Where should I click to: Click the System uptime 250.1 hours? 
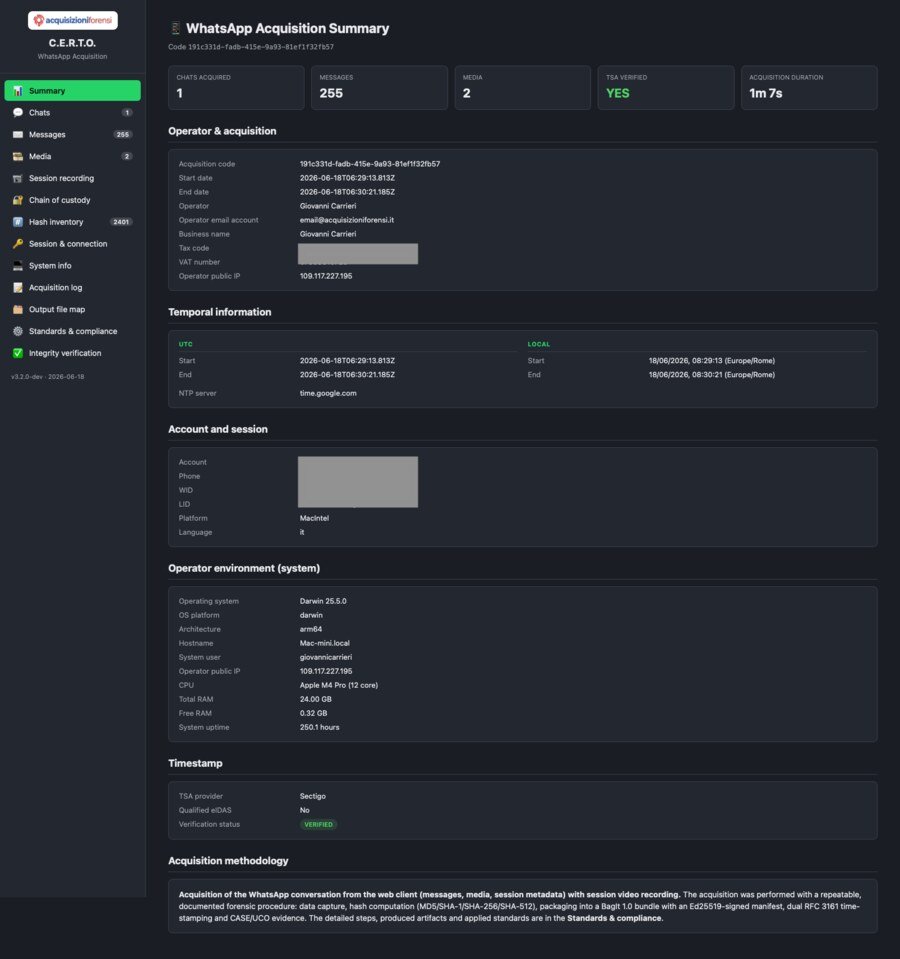tap(319, 728)
